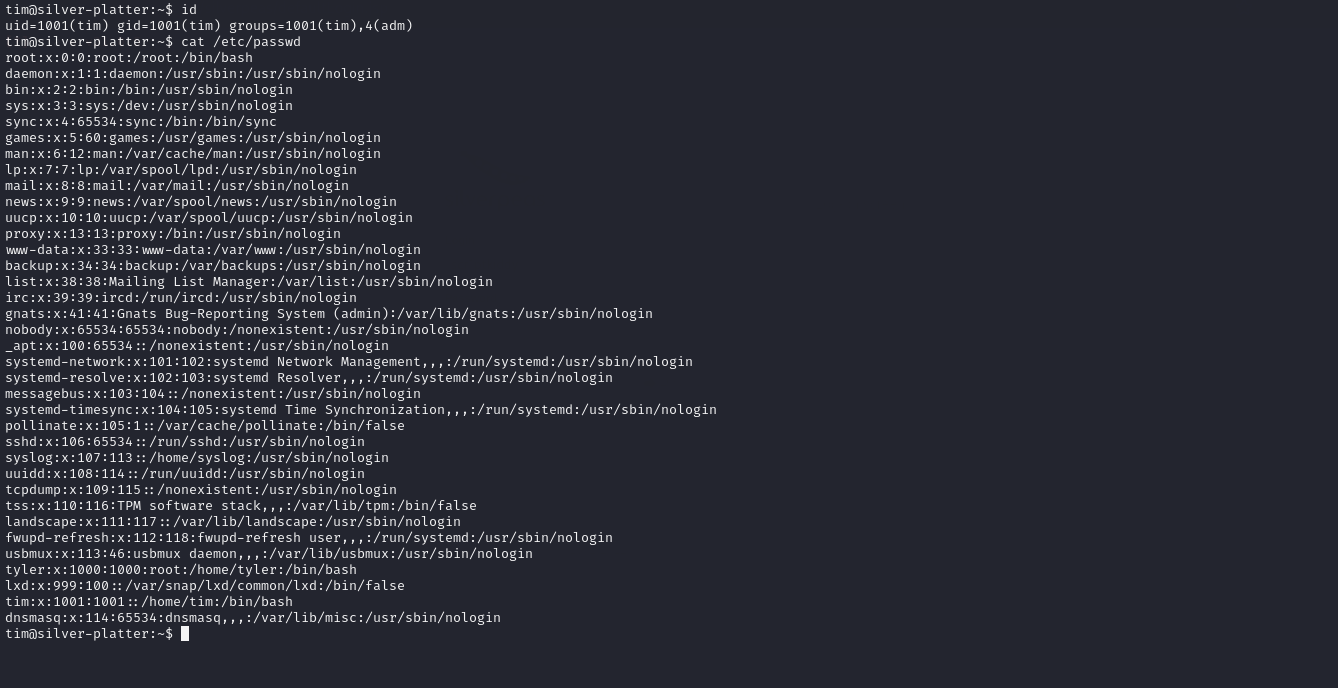Click the tim:x:1001:1001 entry line
This screenshot has height=688, width=1338.
pyautogui.click(x=149, y=601)
